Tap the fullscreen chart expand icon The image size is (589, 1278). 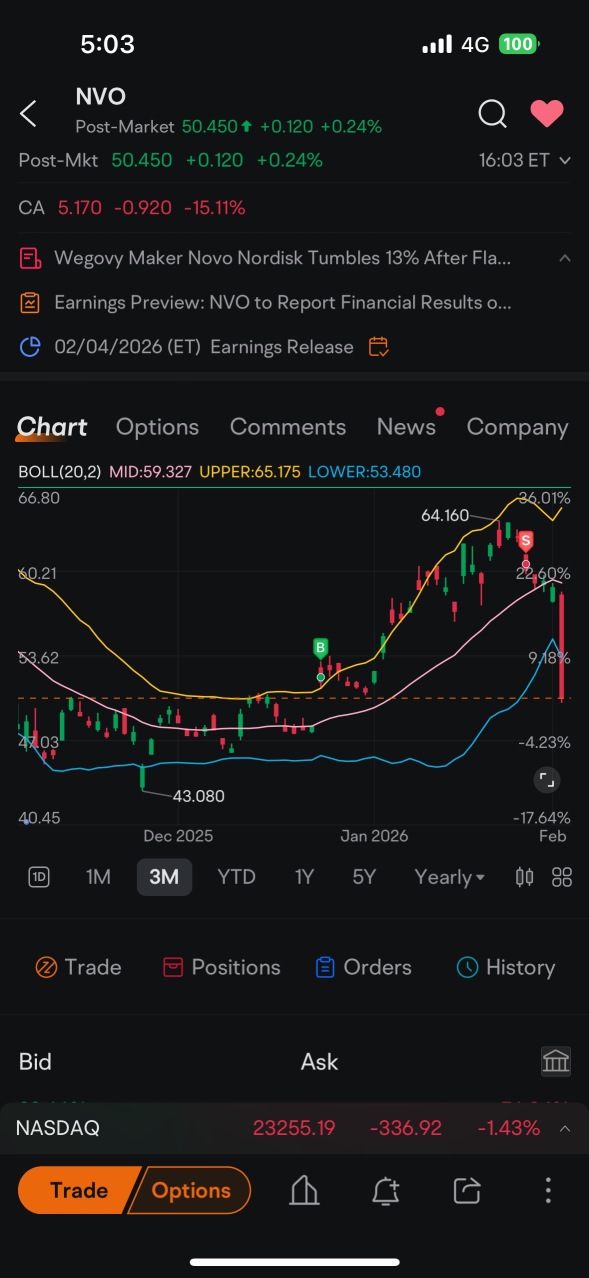[546, 780]
